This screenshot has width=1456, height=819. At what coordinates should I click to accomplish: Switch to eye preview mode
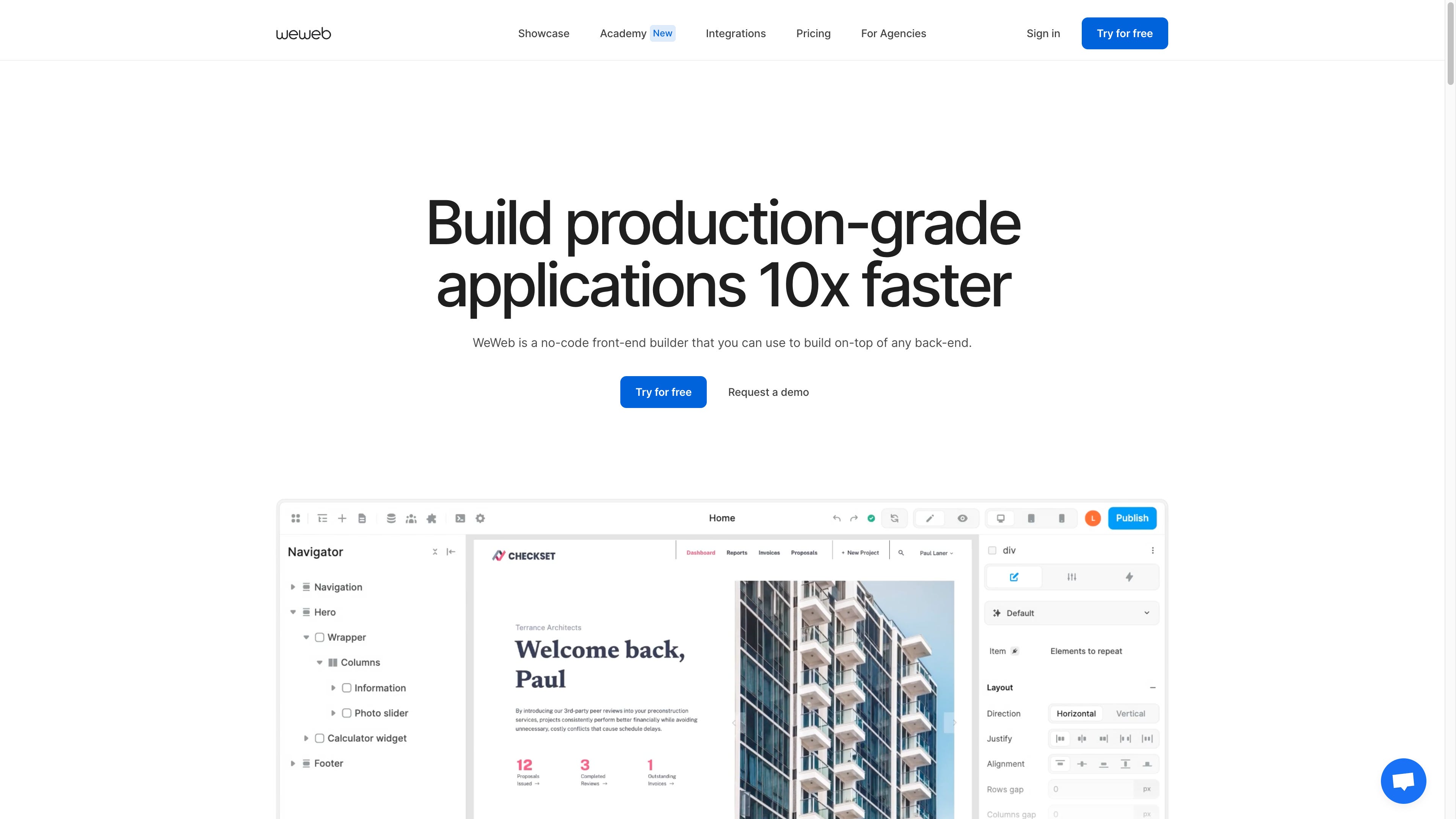963,518
